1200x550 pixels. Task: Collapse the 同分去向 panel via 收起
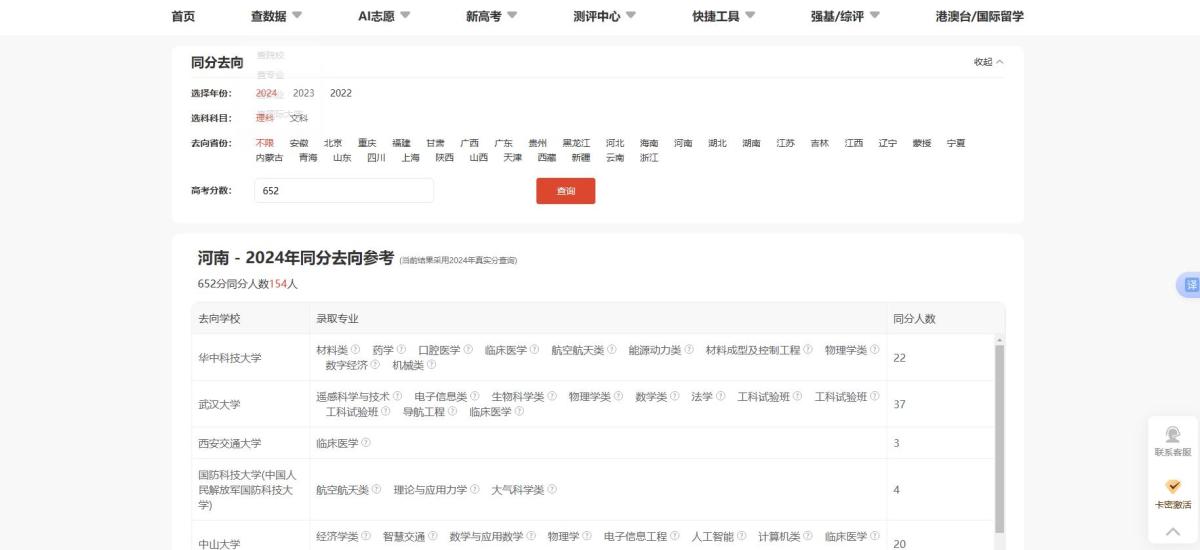coord(988,62)
